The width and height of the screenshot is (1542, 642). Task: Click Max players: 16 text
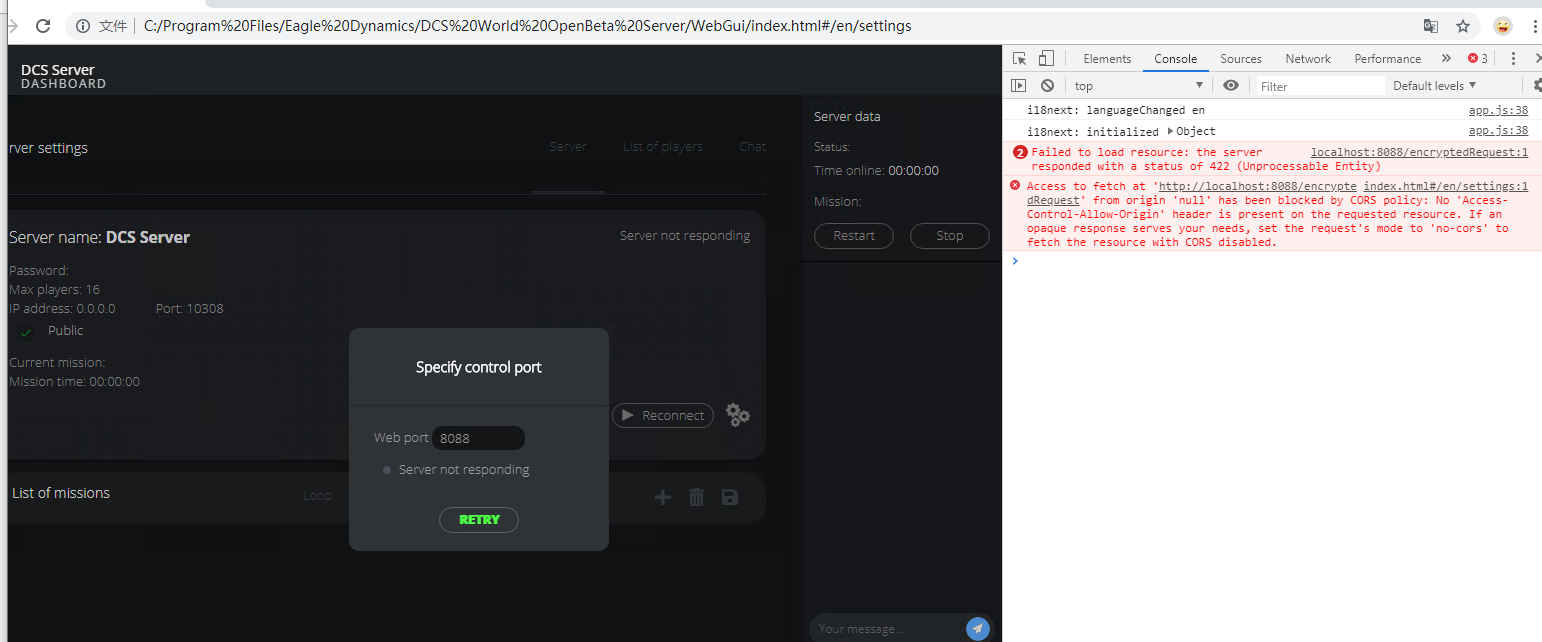click(x=54, y=289)
